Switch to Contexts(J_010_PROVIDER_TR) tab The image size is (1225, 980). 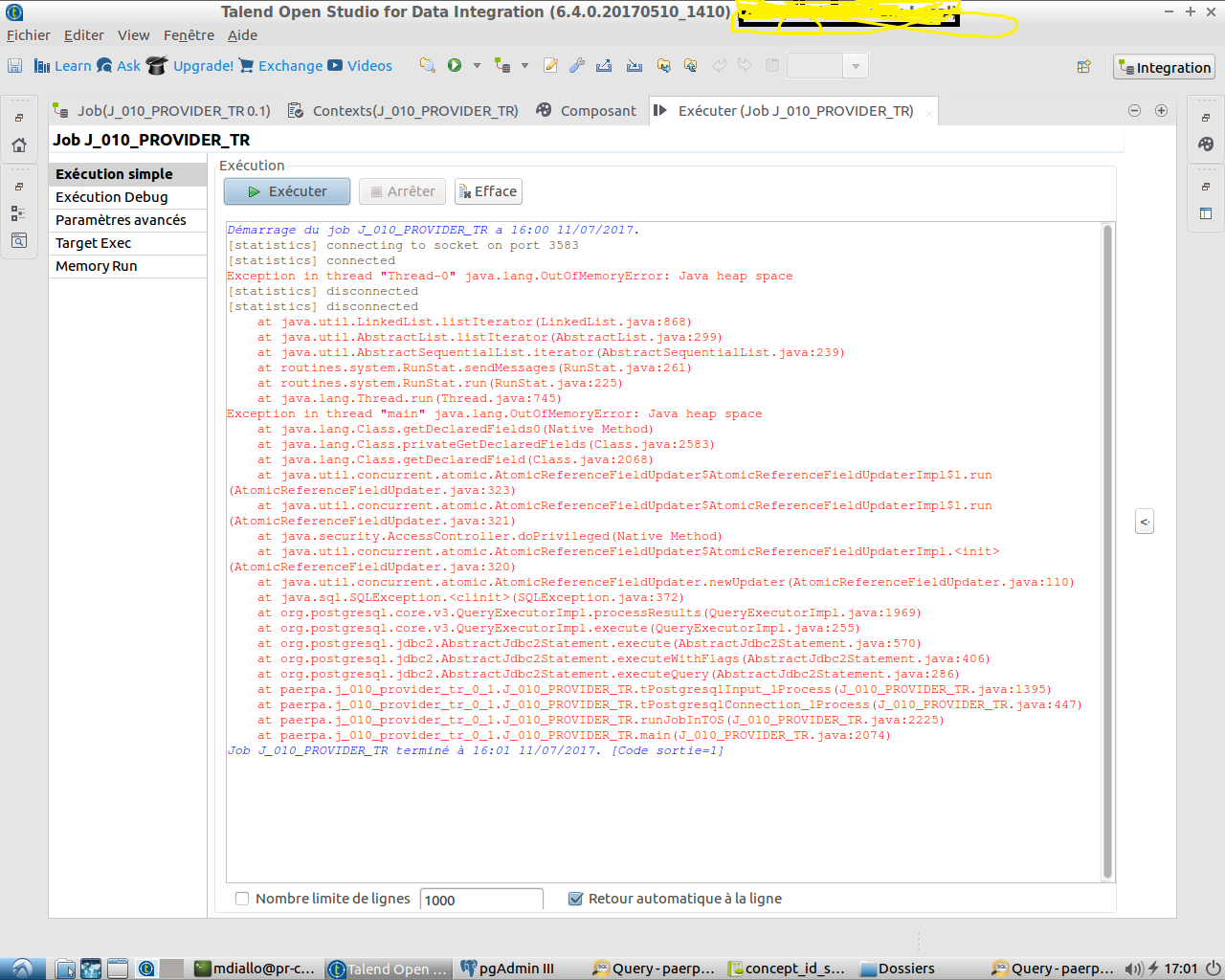(403, 111)
